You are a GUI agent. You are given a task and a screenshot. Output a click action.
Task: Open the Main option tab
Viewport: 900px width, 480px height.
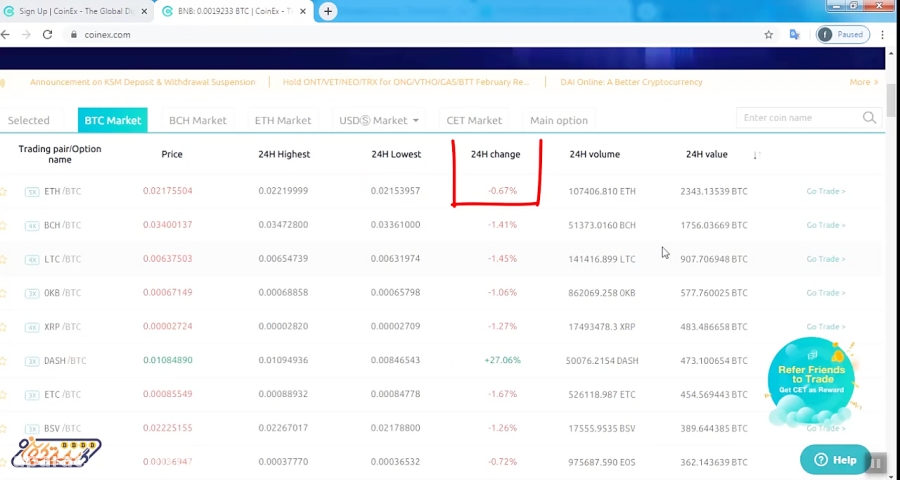click(558, 121)
